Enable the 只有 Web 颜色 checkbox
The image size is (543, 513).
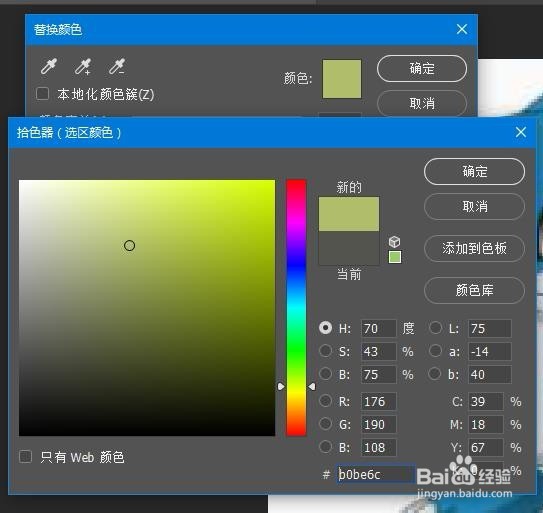point(26,457)
